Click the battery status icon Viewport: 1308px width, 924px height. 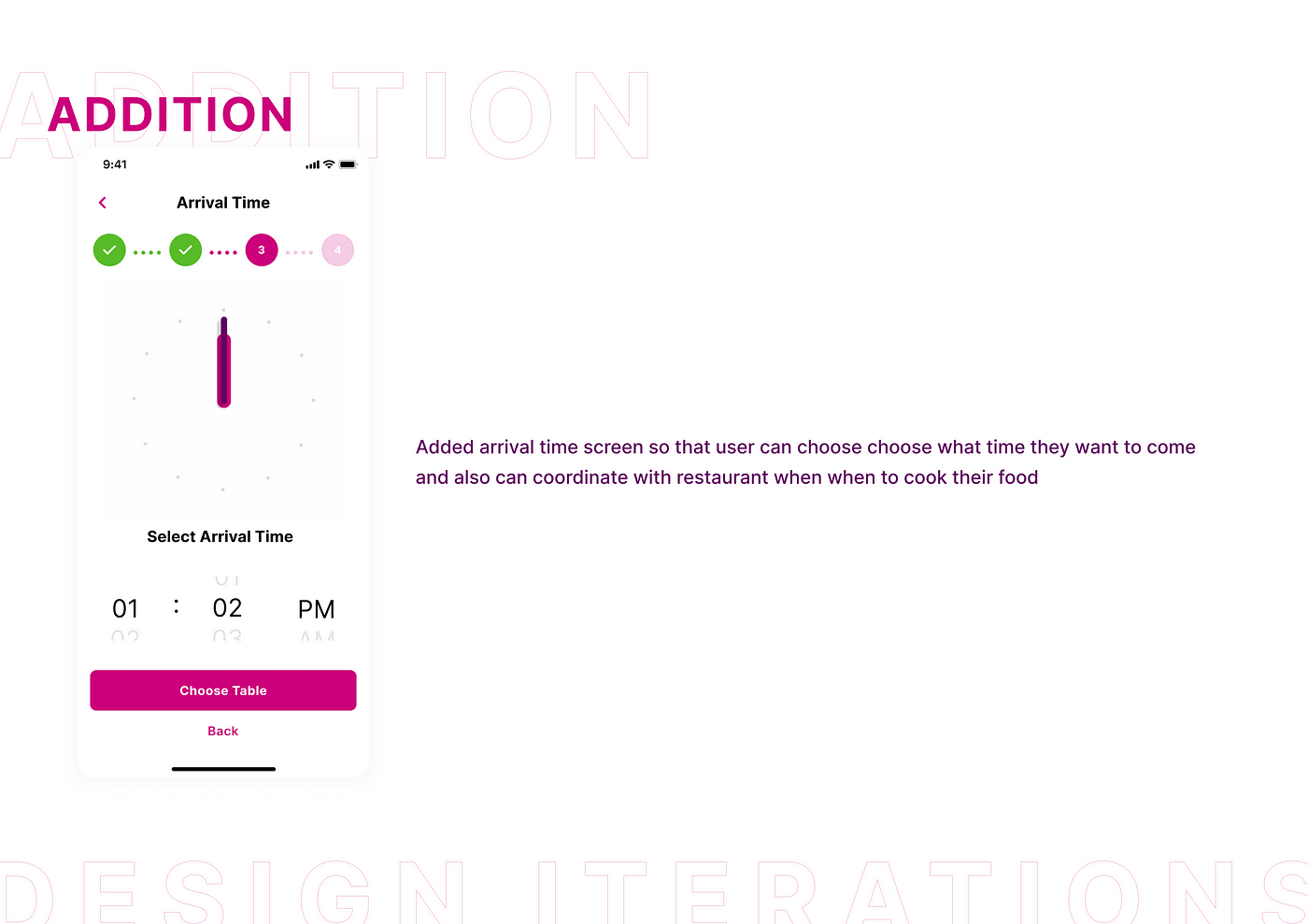pos(348,164)
